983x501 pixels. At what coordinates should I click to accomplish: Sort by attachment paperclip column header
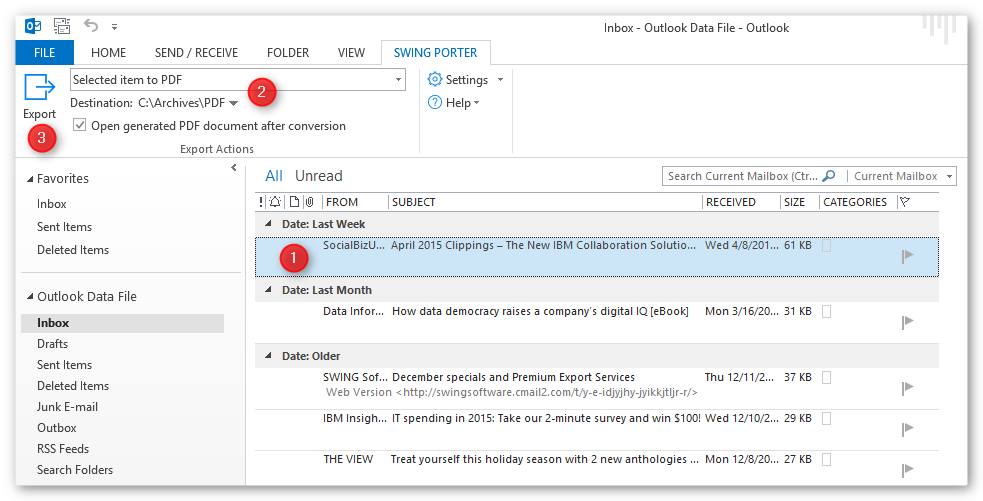[x=309, y=202]
